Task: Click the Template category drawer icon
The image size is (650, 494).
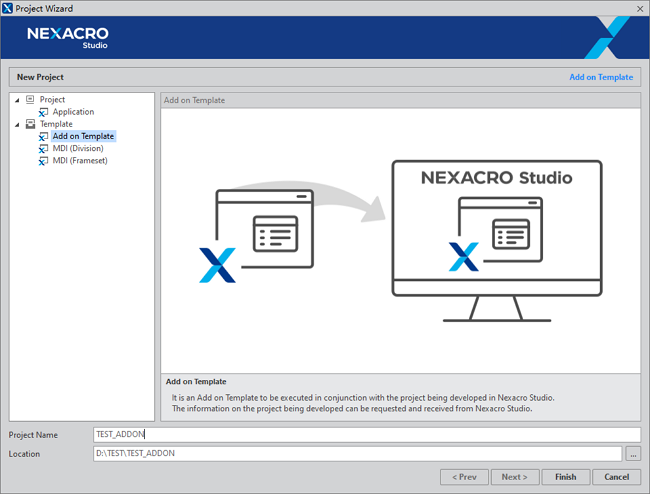Action: [30, 124]
